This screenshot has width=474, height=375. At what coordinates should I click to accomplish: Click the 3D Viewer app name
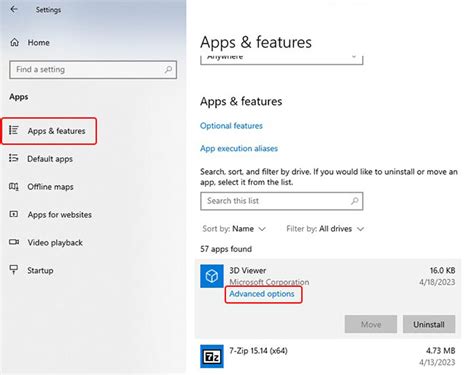click(248, 270)
